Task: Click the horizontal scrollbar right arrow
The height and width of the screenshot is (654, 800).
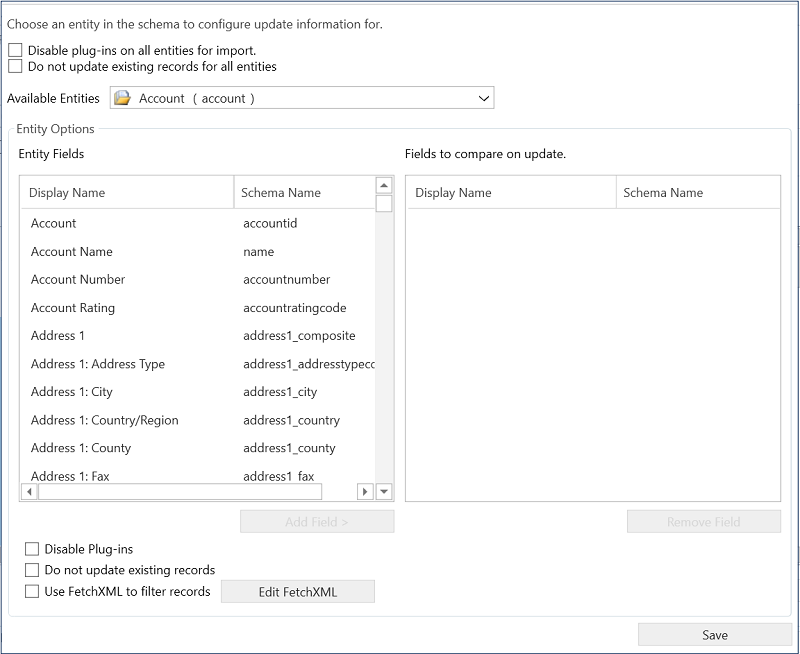Action: (x=365, y=492)
